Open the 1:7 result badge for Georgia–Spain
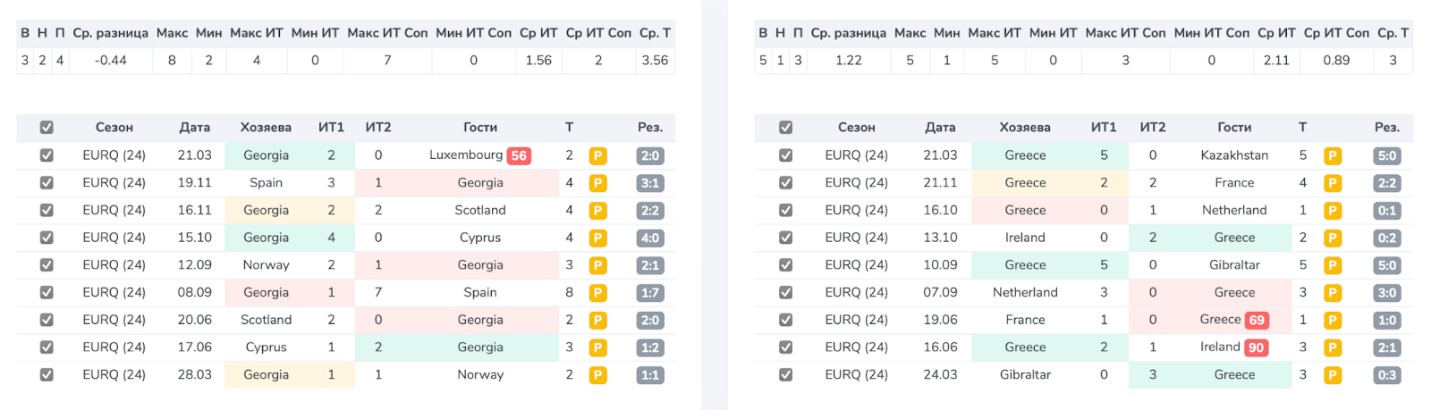The image size is (1431, 410). [x=650, y=293]
